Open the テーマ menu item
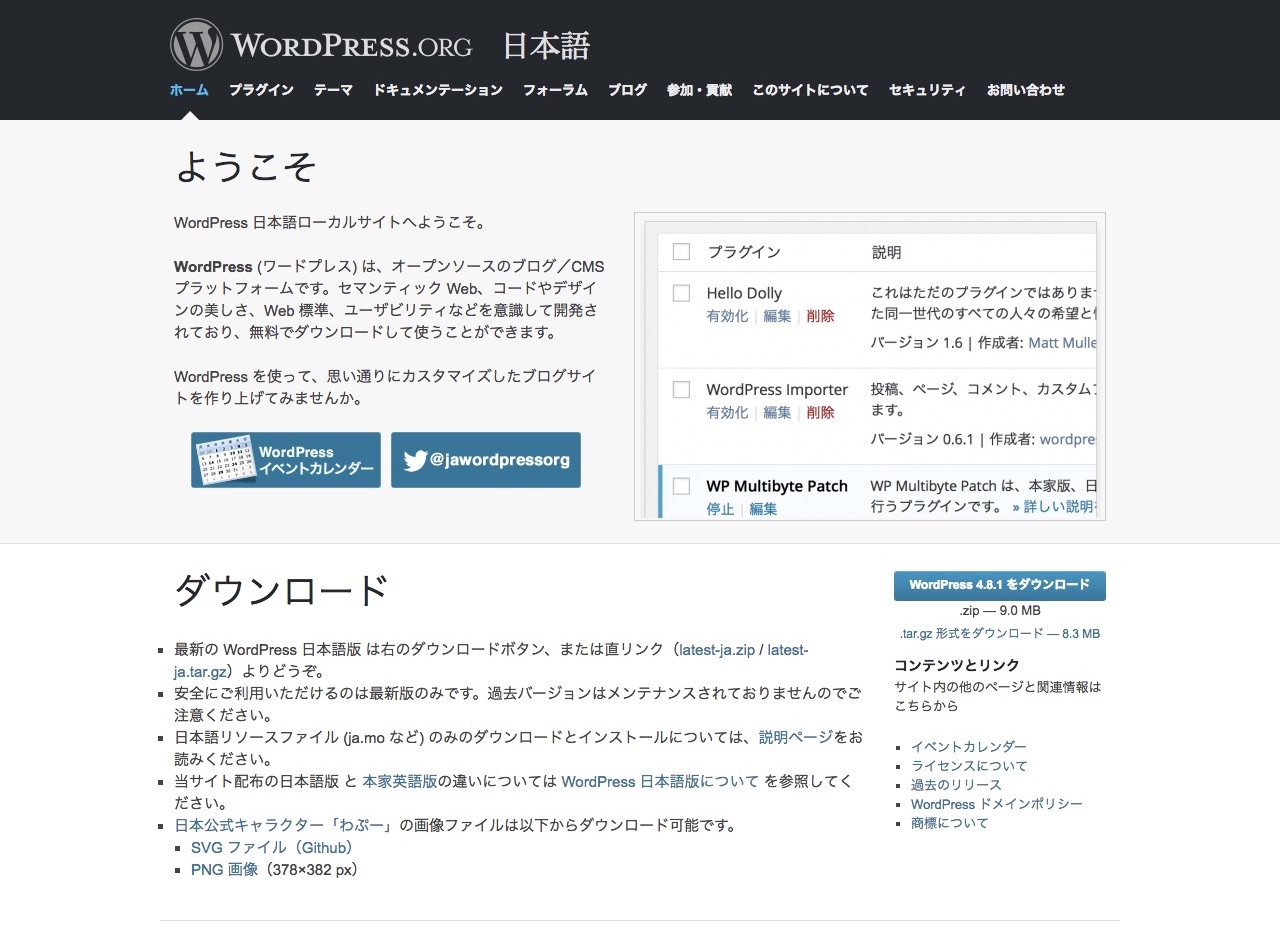This screenshot has width=1280, height=927. pyautogui.click(x=333, y=90)
